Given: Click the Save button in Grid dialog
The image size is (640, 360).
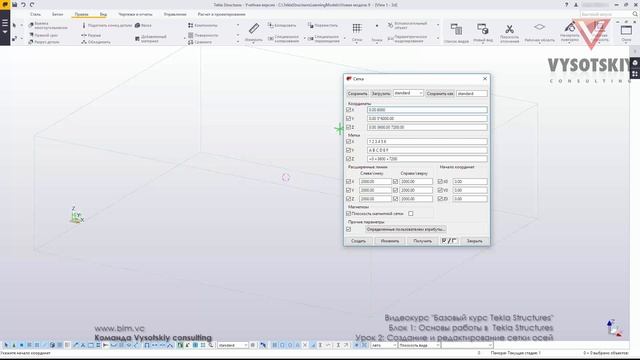Looking at the screenshot, I should tap(358, 93).
